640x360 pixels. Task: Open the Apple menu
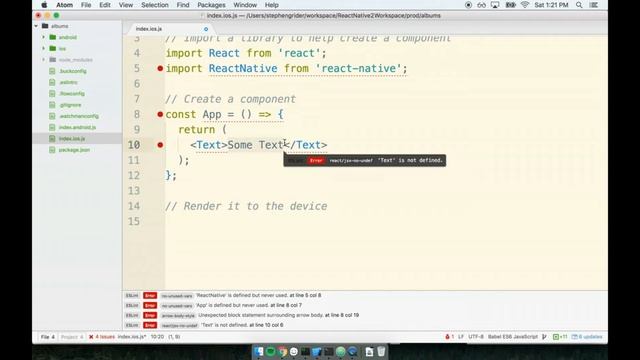(44, 5)
